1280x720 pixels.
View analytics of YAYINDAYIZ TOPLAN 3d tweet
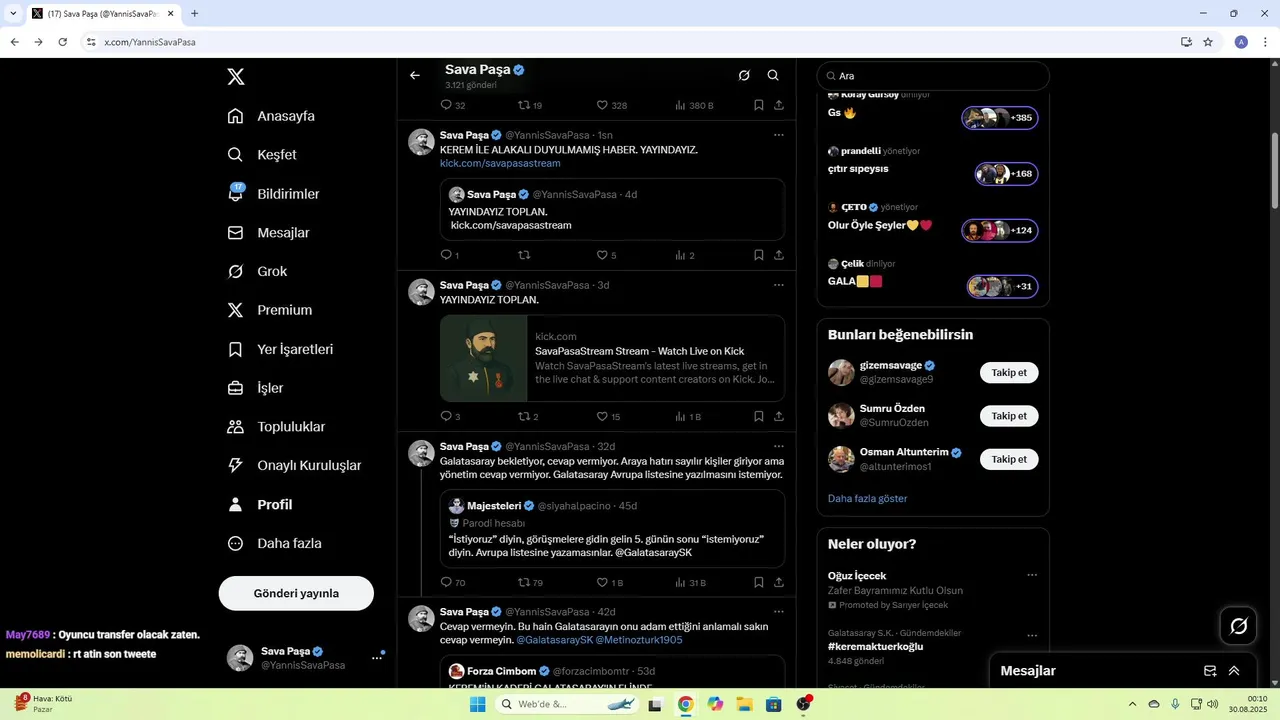click(x=688, y=416)
